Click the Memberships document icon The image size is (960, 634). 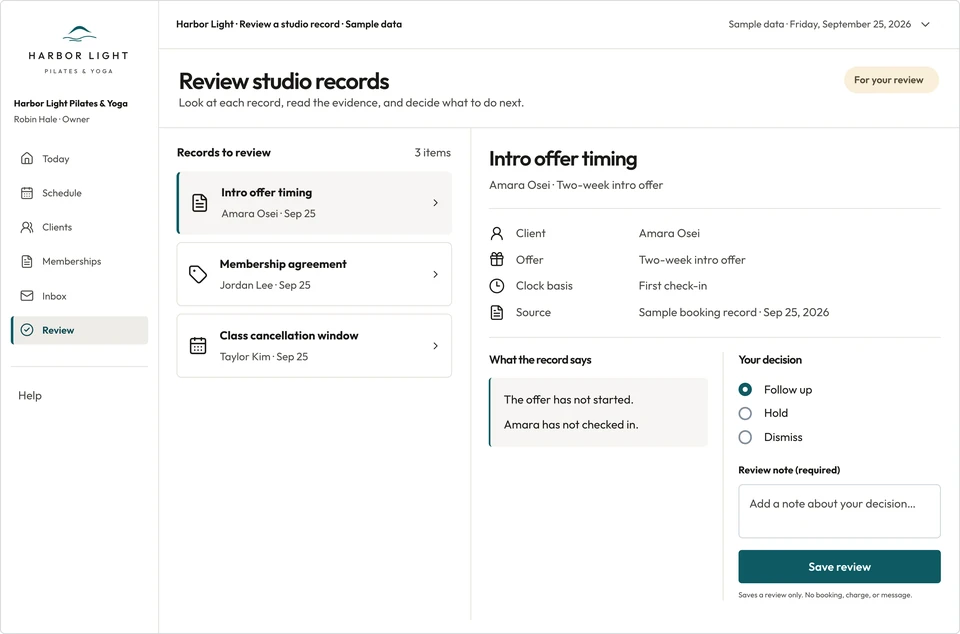(x=27, y=261)
